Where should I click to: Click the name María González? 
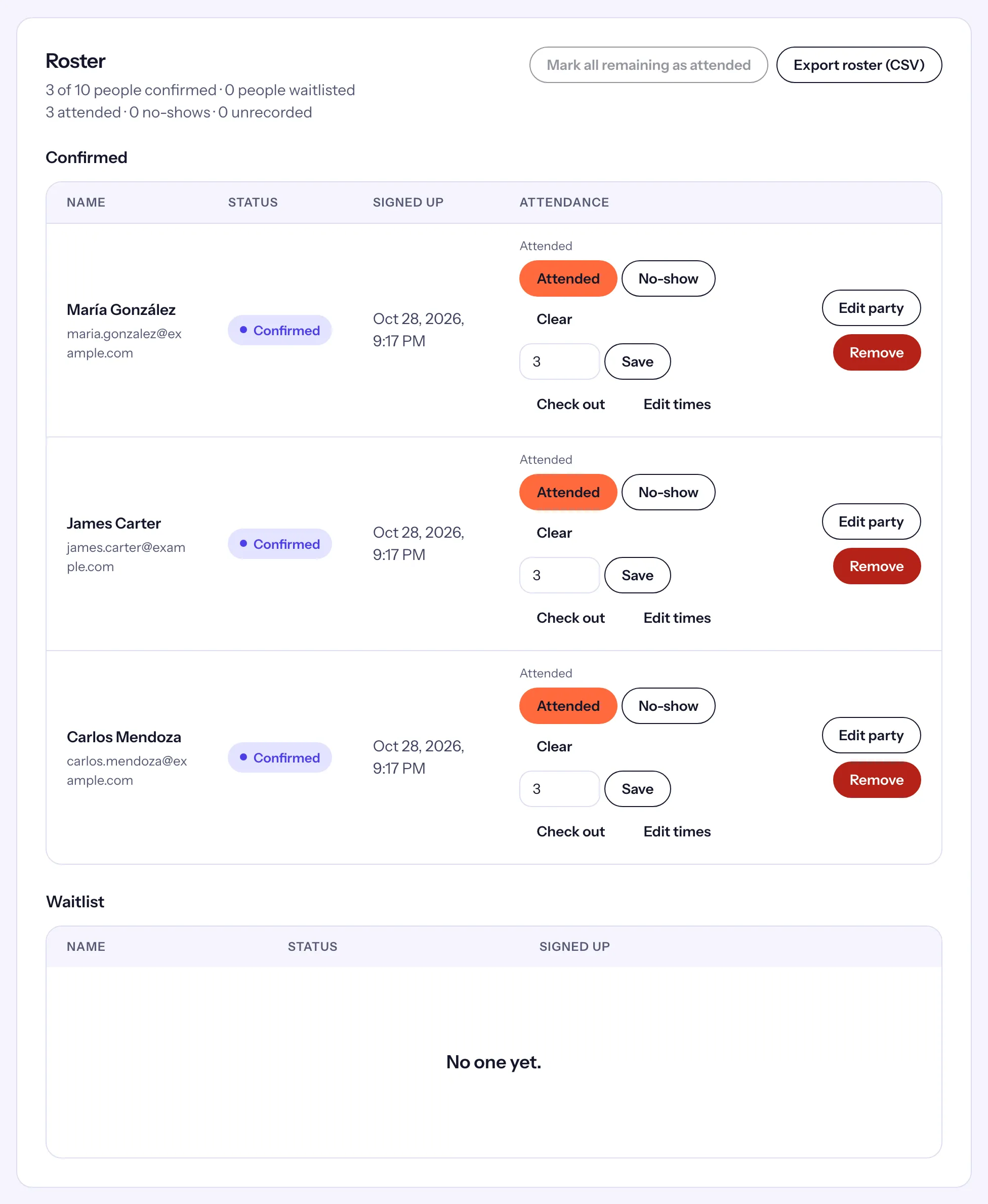[x=120, y=310]
